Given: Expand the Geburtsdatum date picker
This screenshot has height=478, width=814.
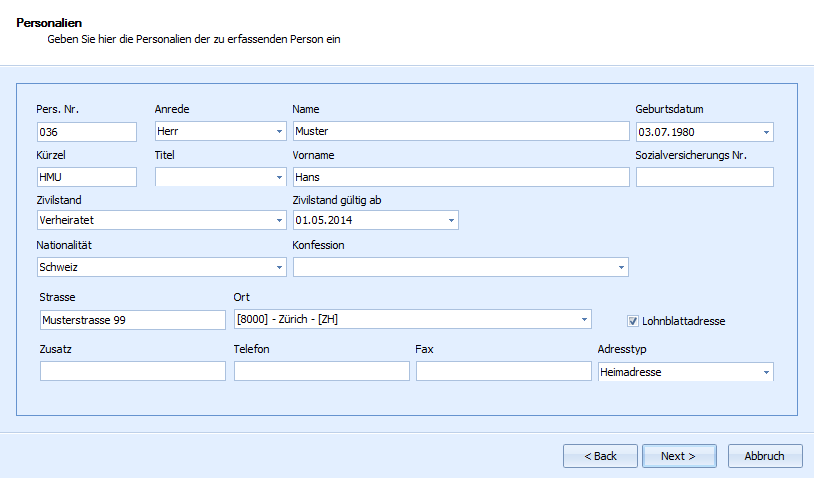Looking at the screenshot, I should click(x=766, y=132).
